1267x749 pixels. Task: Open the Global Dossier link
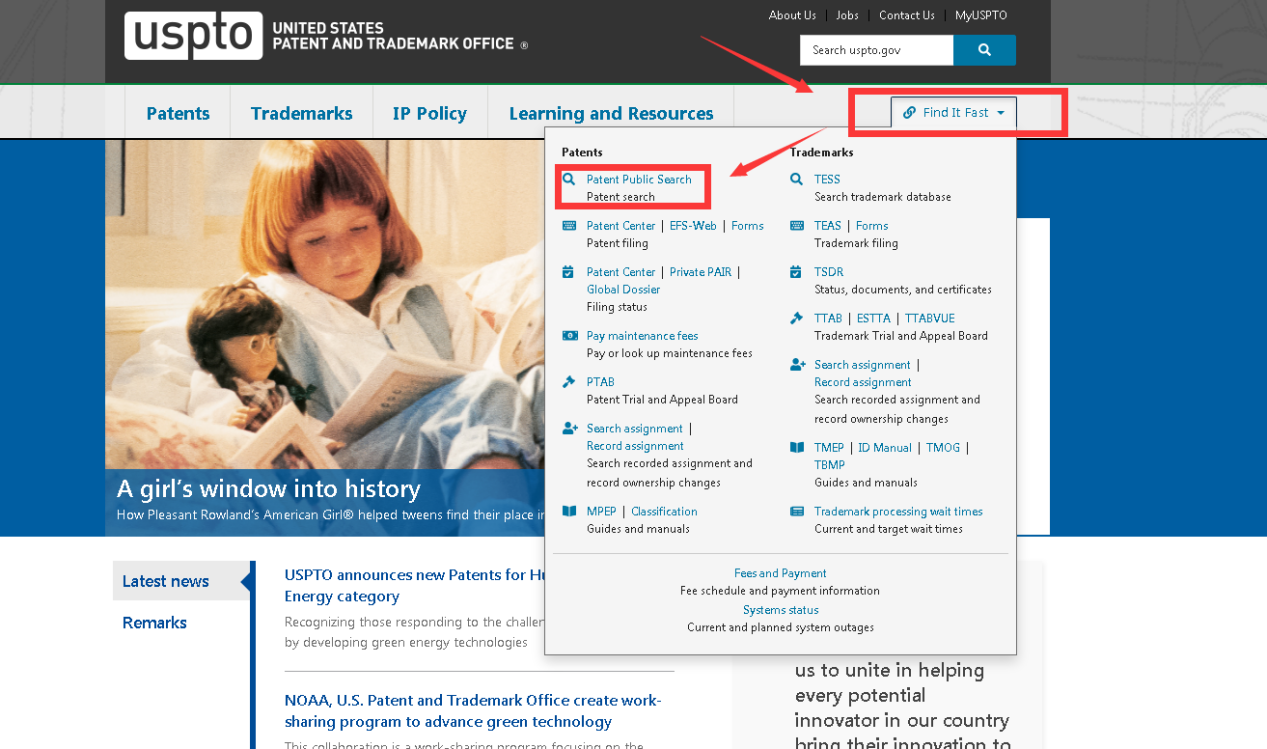623,290
